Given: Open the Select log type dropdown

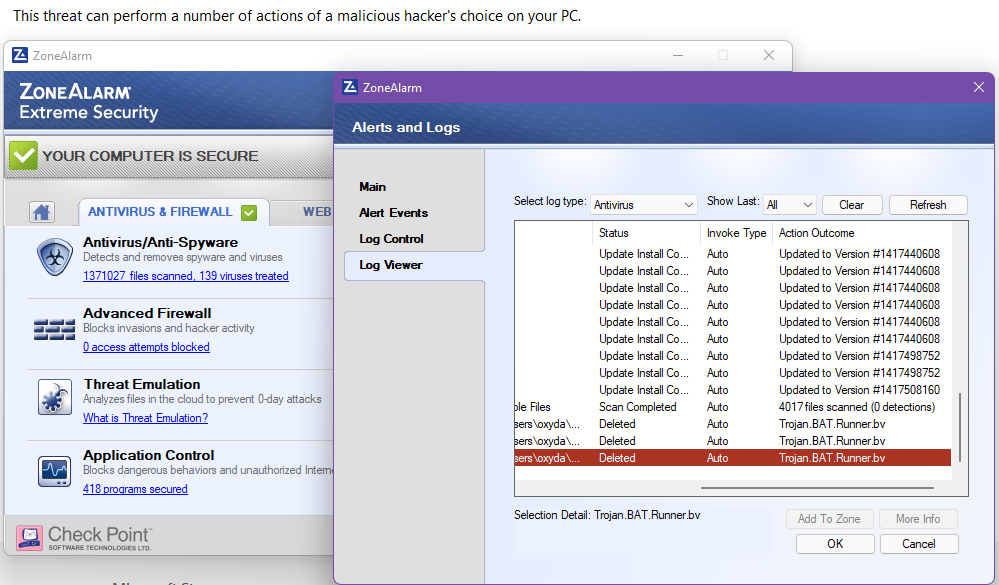Looking at the screenshot, I should (x=644, y=204).
